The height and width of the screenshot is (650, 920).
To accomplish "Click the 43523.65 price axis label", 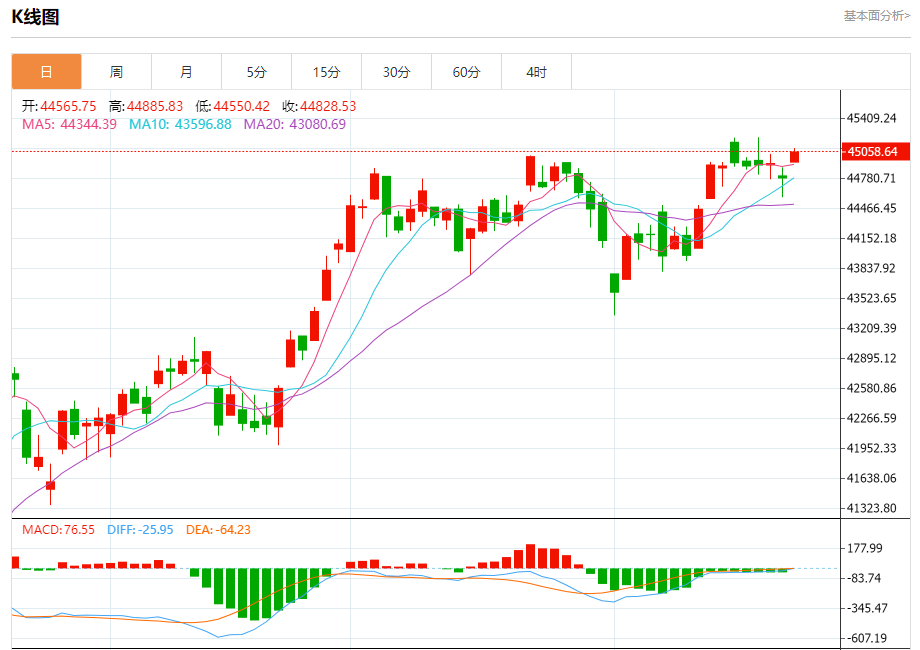I will 871,298.
